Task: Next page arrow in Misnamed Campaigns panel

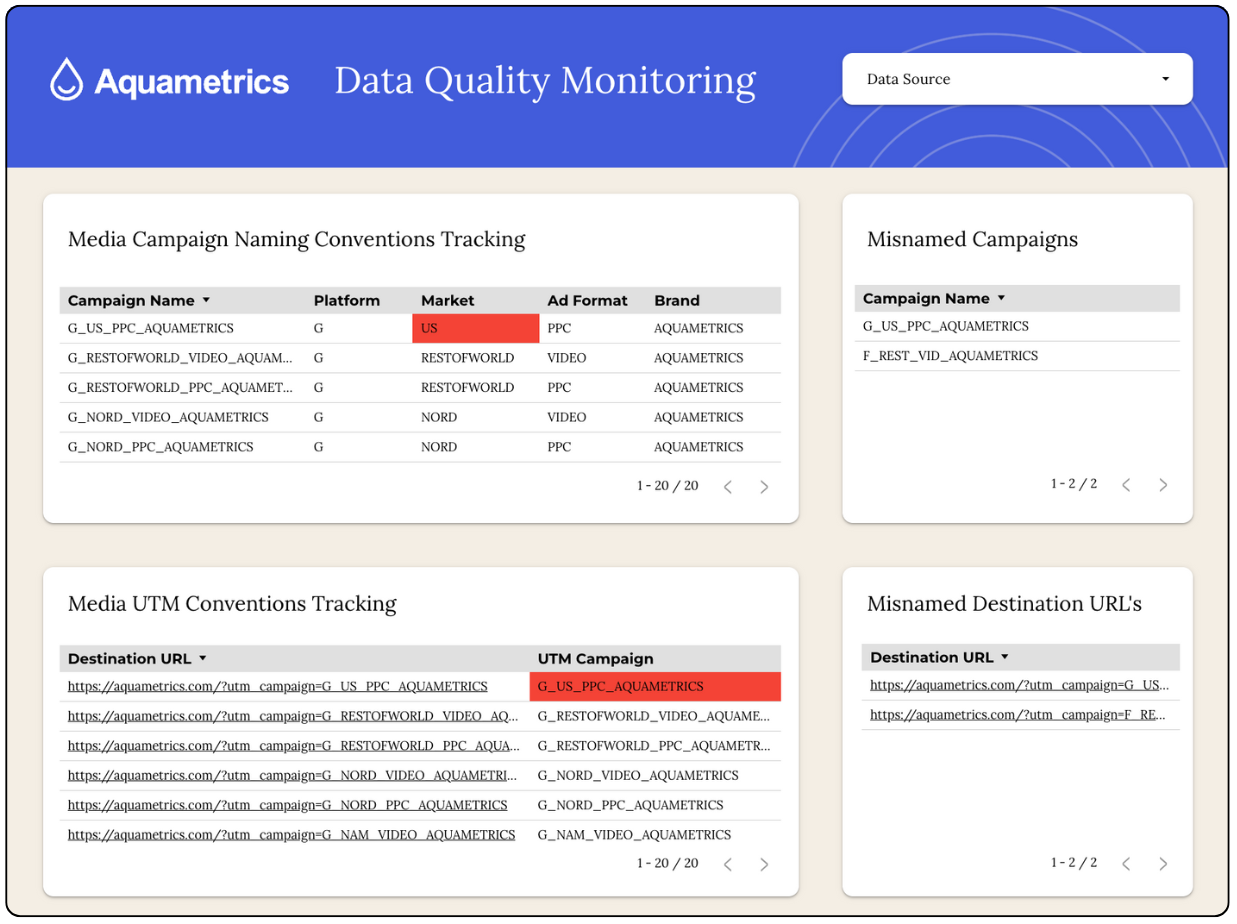Action: [x=1163, y=485]
